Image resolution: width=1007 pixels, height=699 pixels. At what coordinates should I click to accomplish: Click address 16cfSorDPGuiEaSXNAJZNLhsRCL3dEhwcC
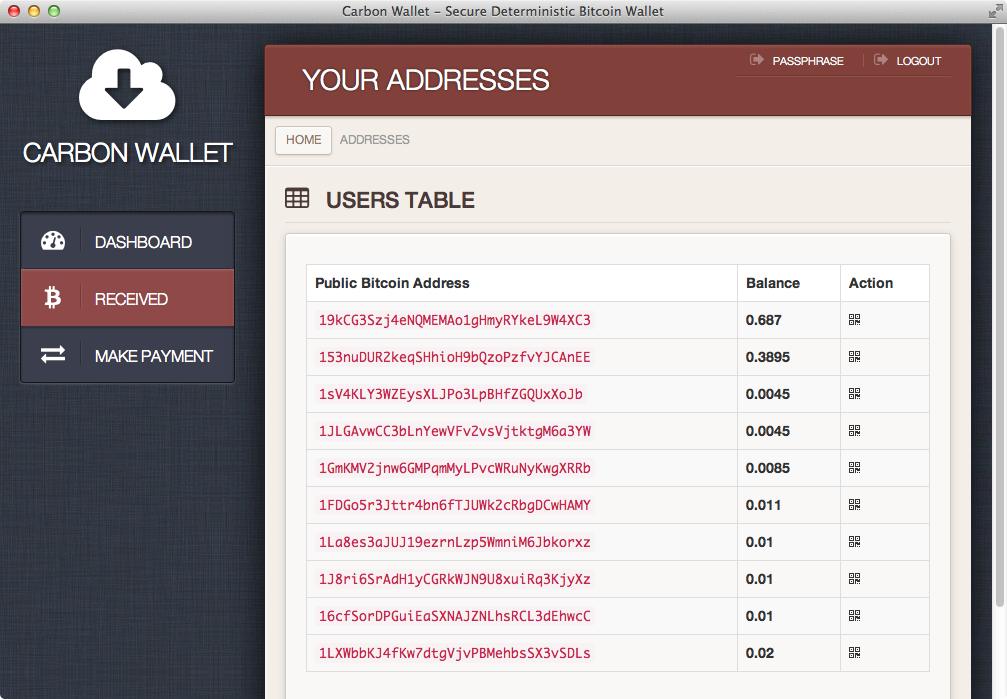(455, 616)
